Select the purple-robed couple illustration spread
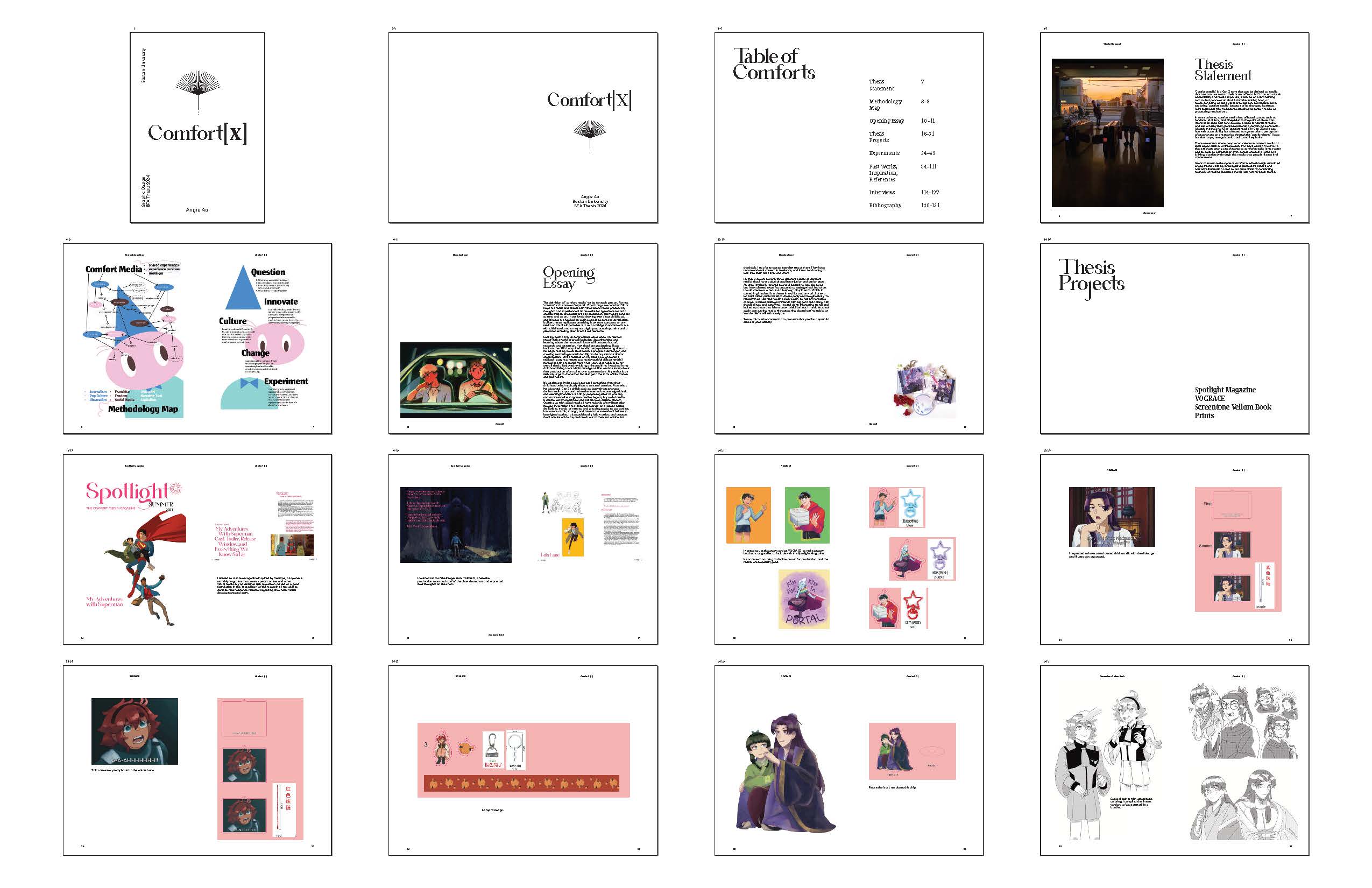 [848, 760]
